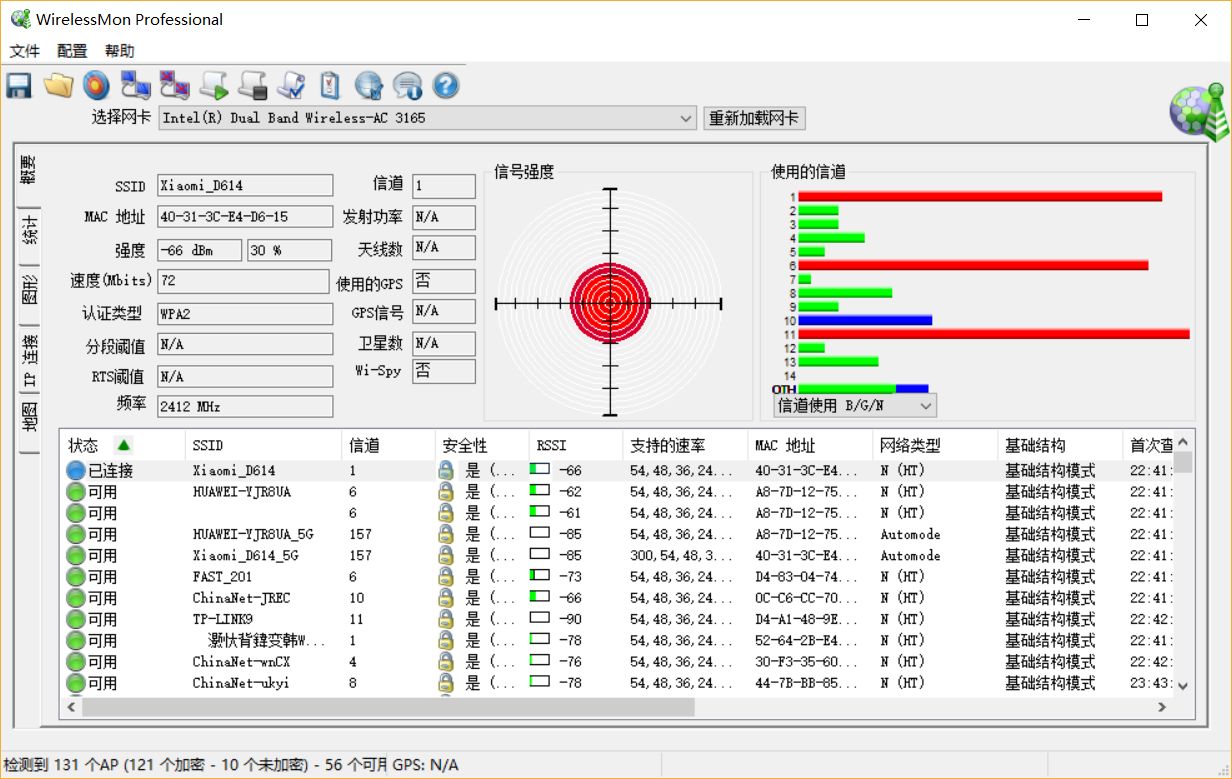Viewport: 1232px width, 779px height.
Task: Click the SSID field showing Xiaomi_D614
Action: pyautogui.click(x=245, y=185)
